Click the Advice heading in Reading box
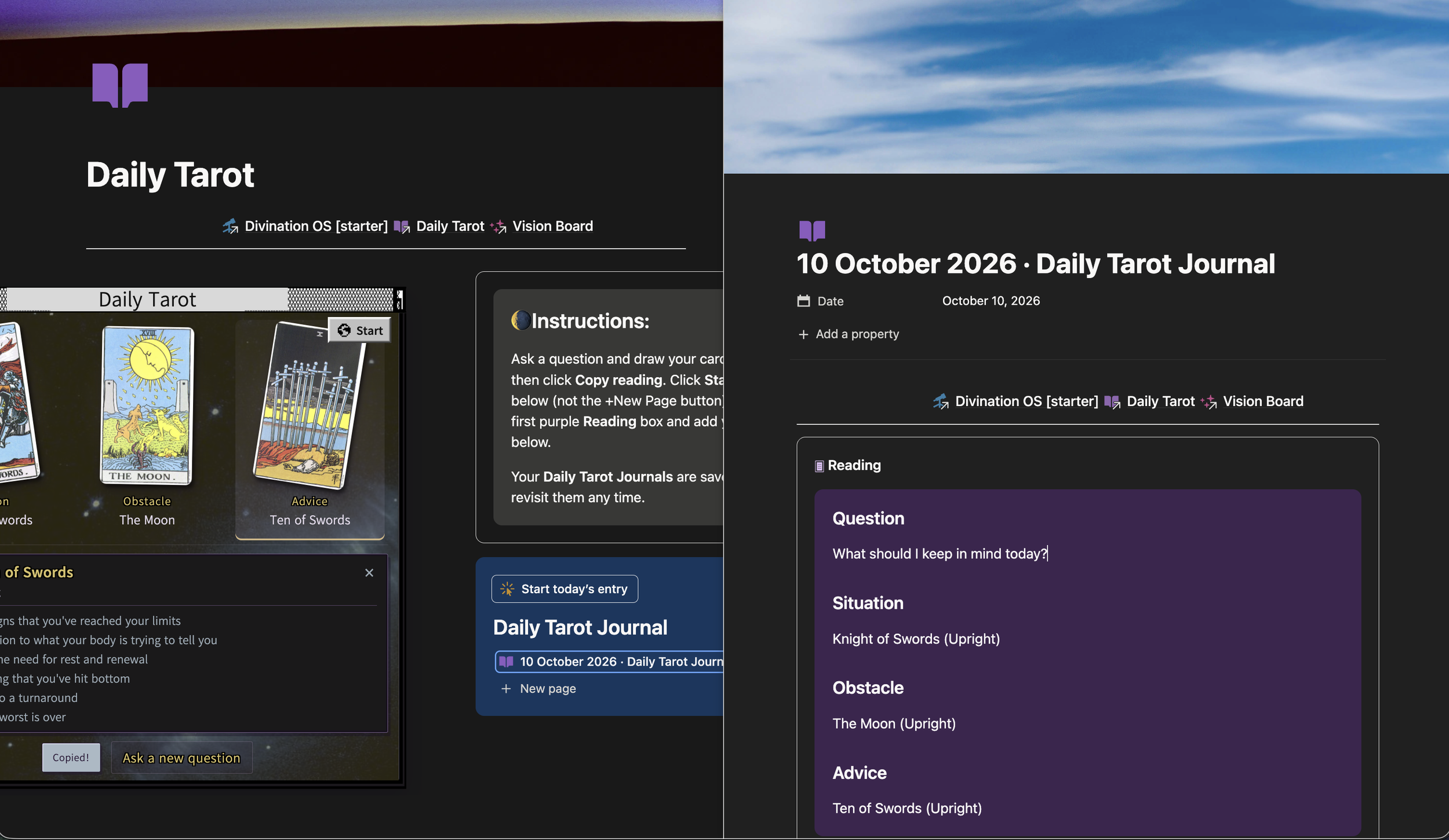The image size is (1449, 840). pos(860,772)
